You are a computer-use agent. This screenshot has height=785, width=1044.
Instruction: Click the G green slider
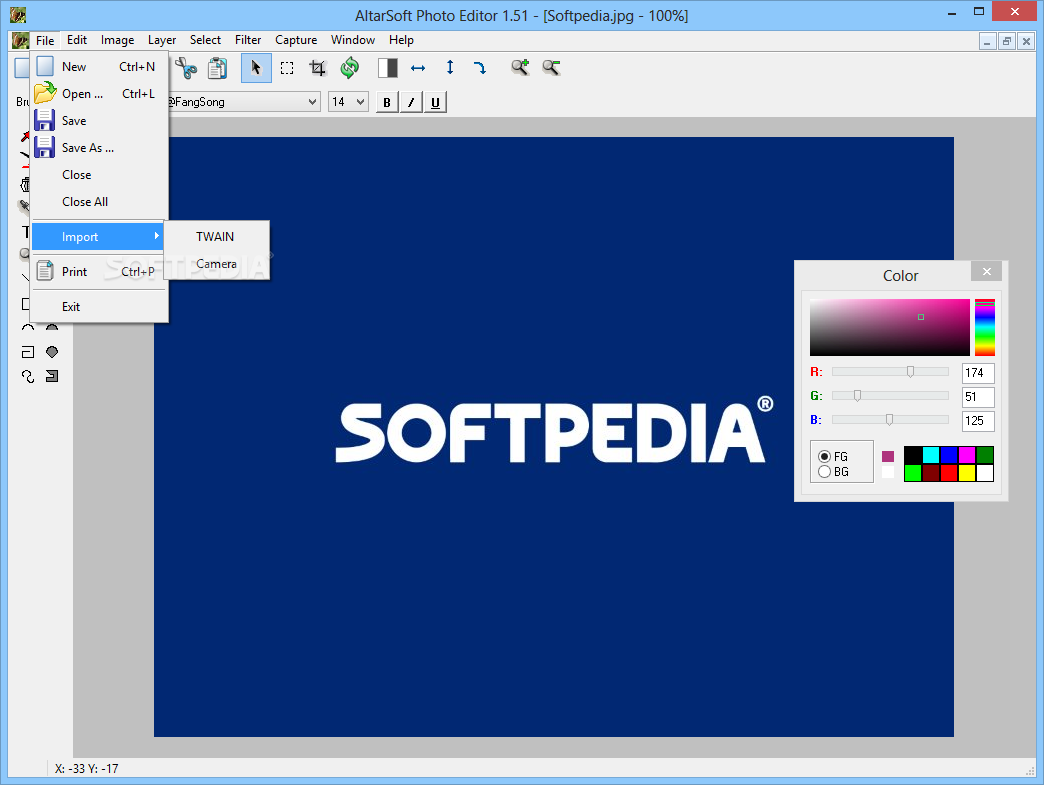click(x=890, y=395)
